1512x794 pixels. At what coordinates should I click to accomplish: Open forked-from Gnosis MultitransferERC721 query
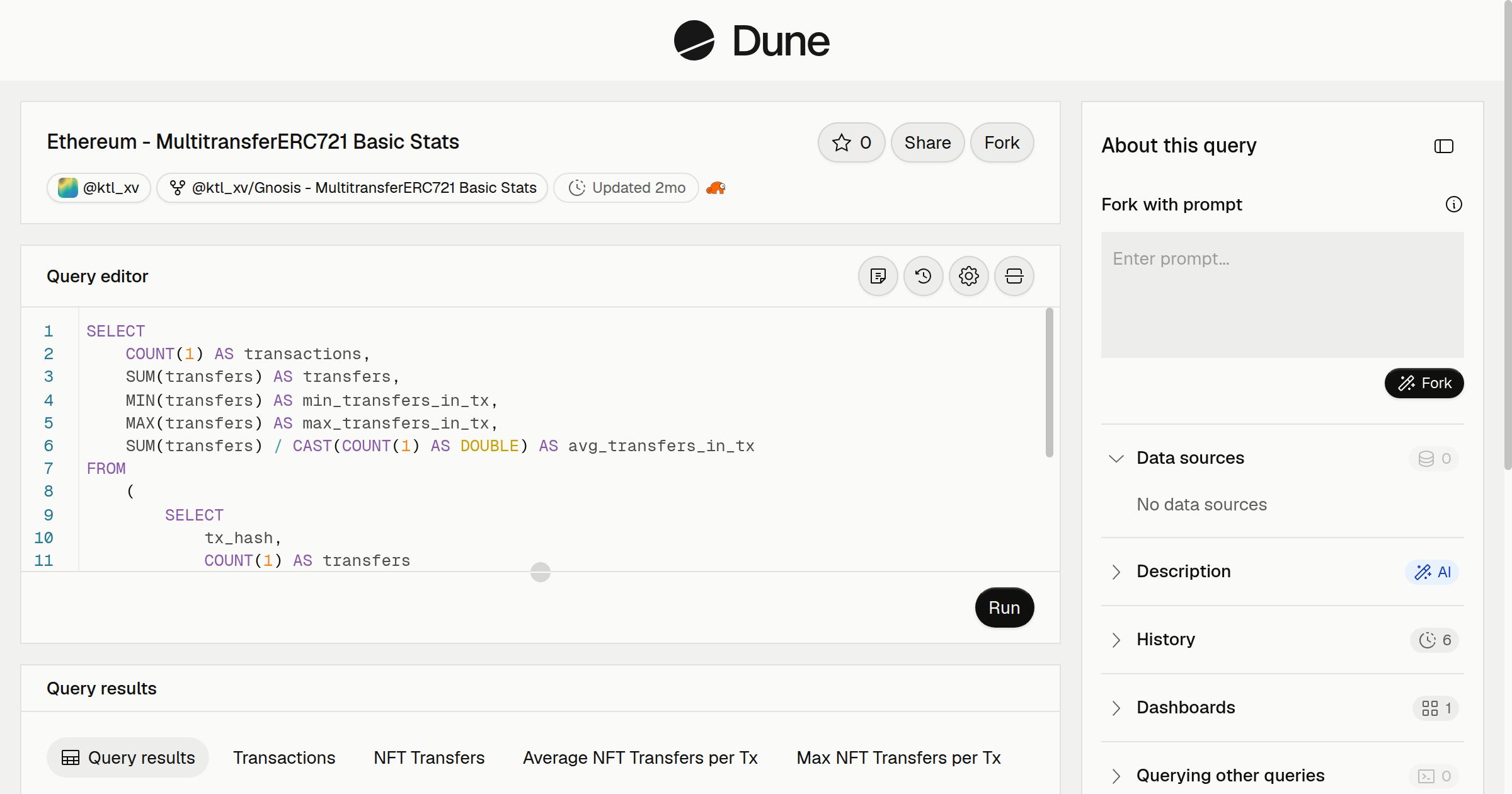pos(352,188)
